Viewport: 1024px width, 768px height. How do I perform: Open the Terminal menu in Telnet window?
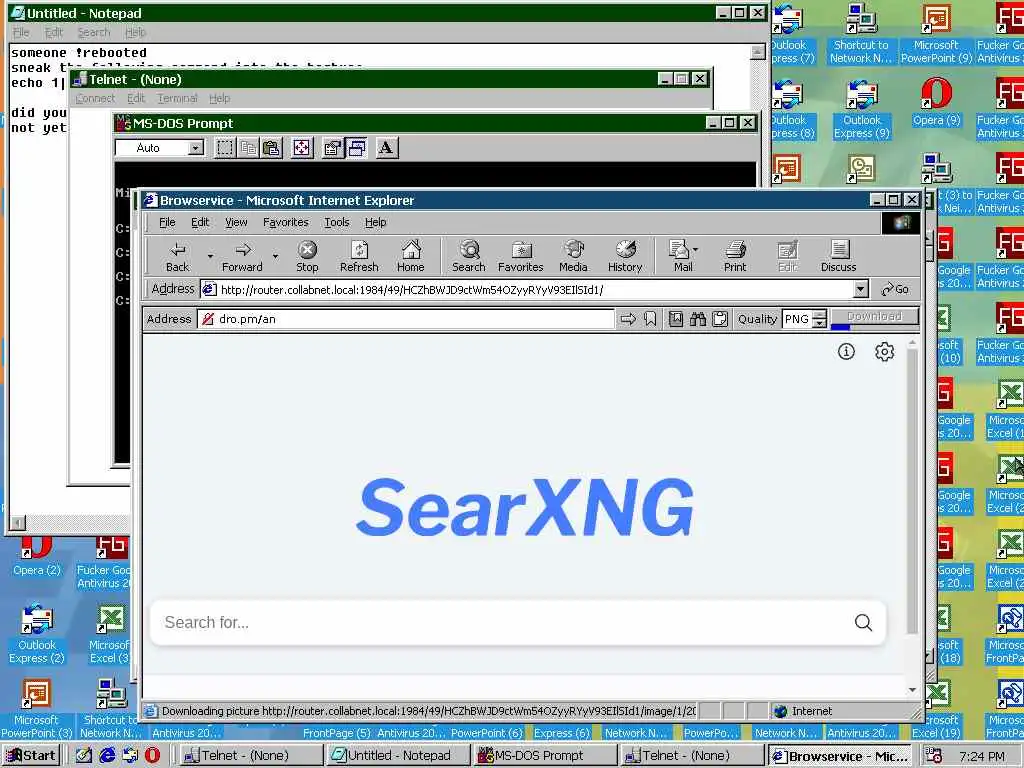tap(177, 98)
